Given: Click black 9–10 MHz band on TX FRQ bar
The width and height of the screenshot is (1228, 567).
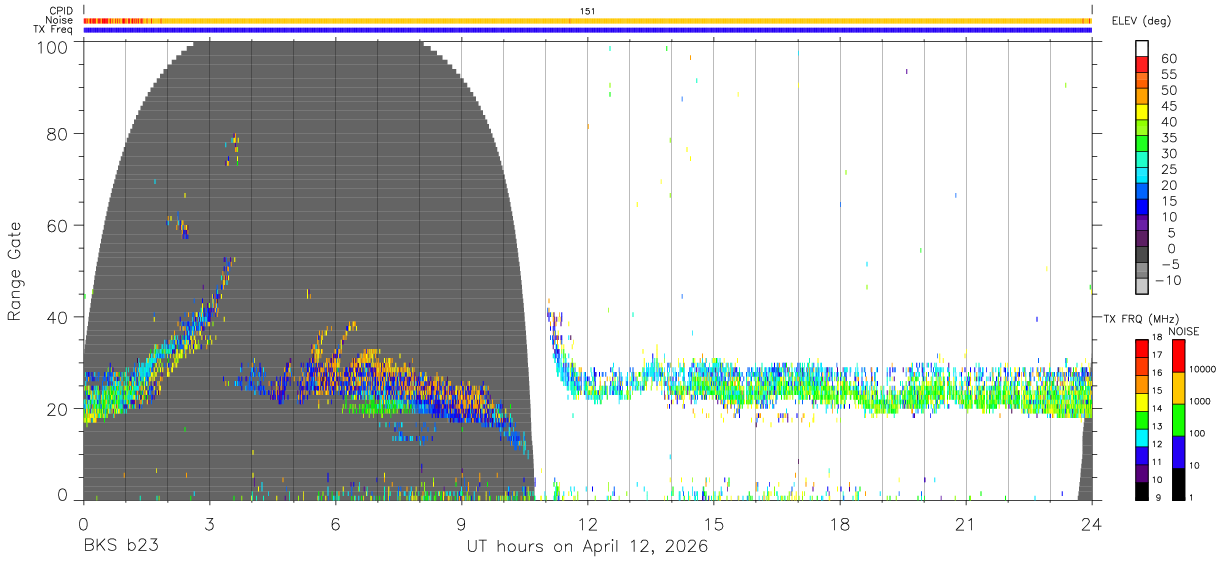Looking at the screenshot, I should 1141,491.
